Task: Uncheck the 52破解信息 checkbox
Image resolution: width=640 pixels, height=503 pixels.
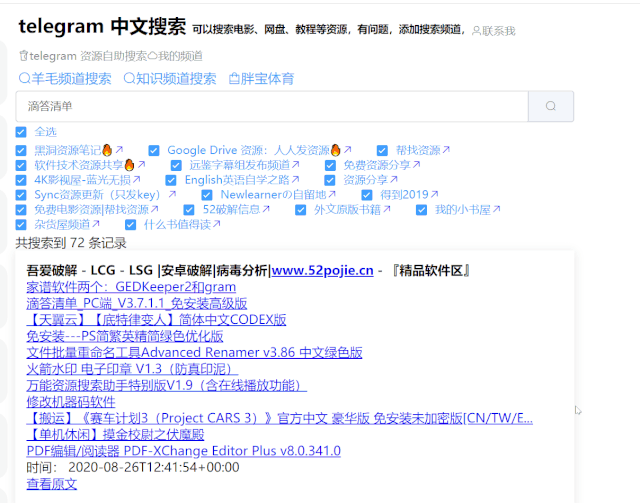Action: click(189, 210)
